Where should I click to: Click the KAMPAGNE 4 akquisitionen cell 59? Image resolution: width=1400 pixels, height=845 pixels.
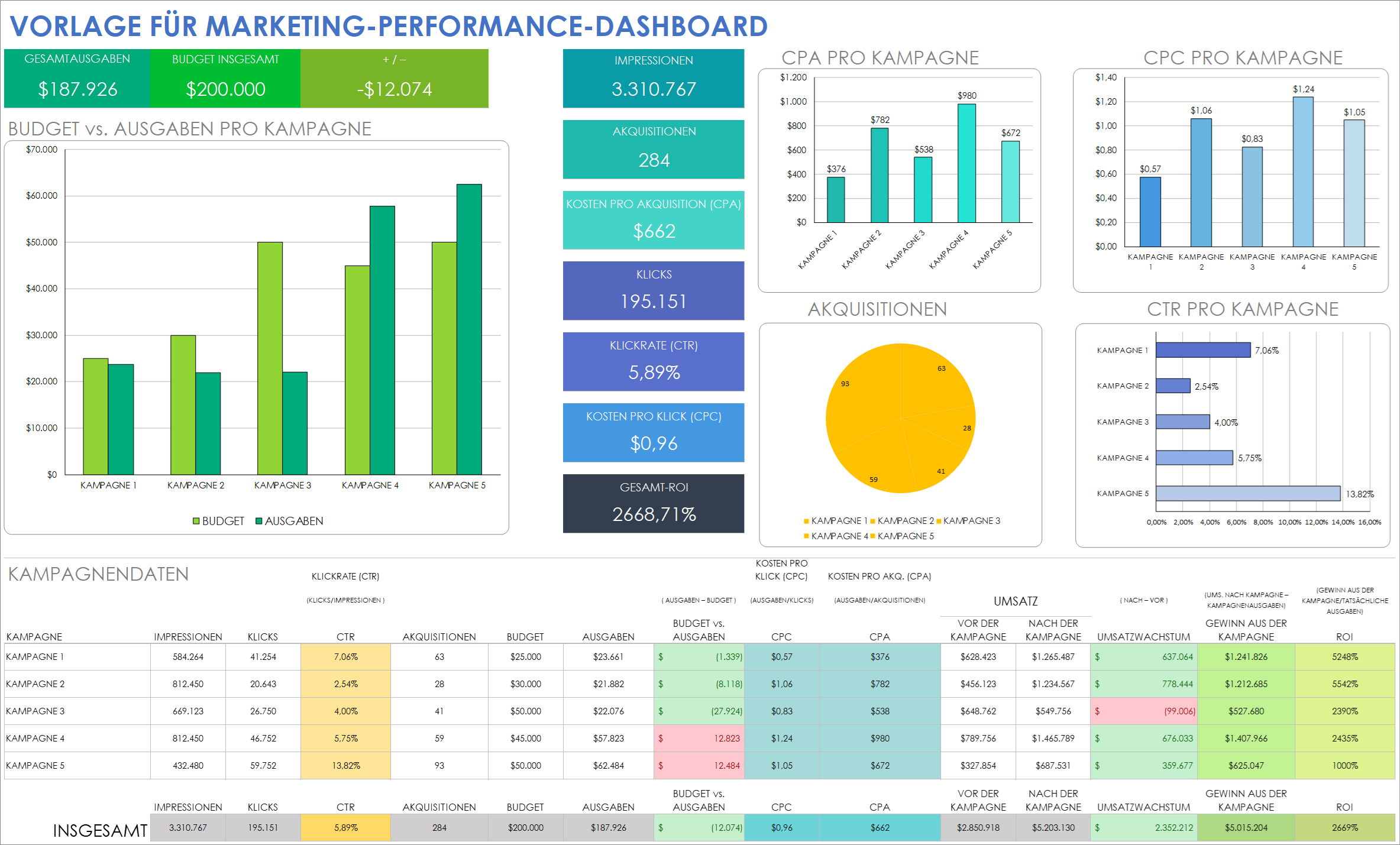pos(439,739)
